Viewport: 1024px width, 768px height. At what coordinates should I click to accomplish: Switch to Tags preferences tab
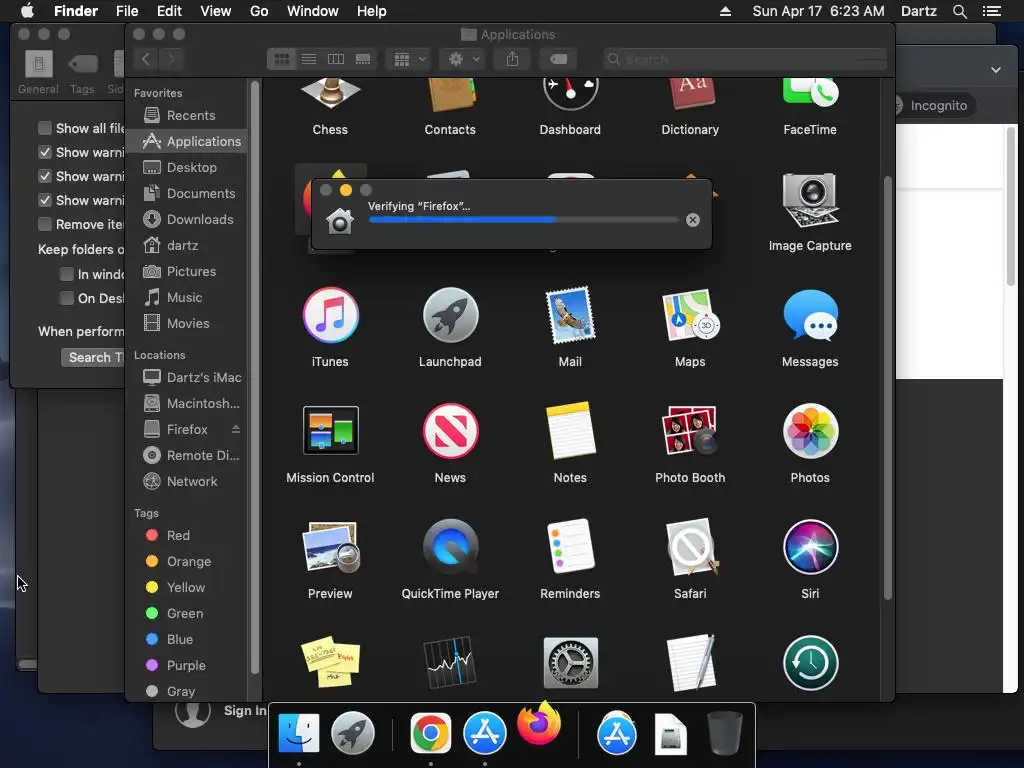(x=82, y=72)
